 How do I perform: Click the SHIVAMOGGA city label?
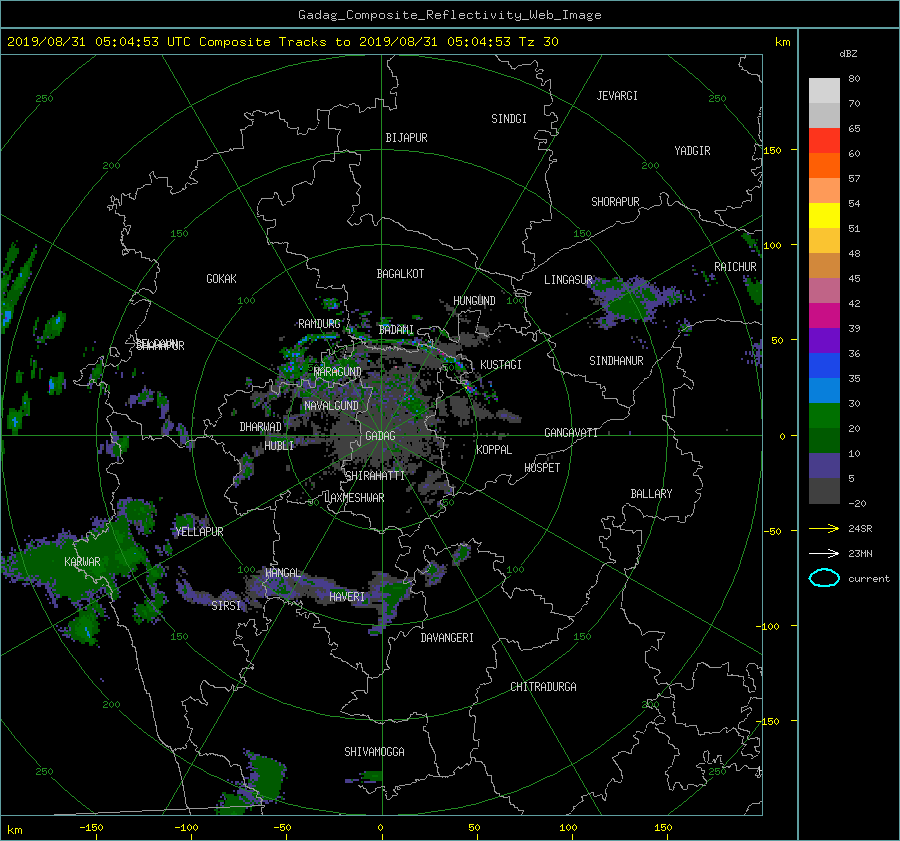click(374, 752)
